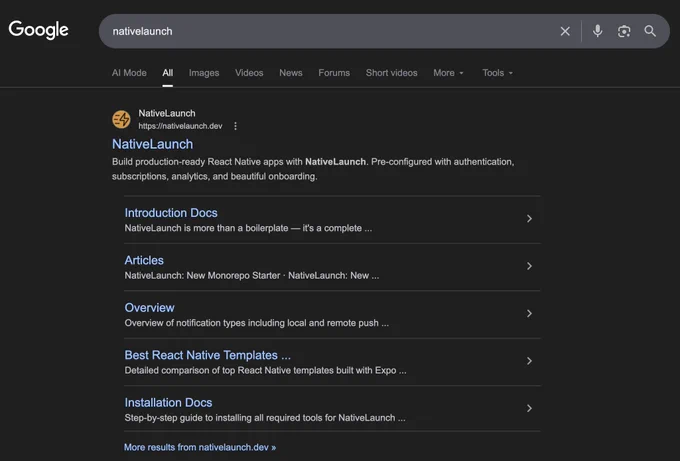Click the chevron on Introduction Docs row

tap(529, 219)
